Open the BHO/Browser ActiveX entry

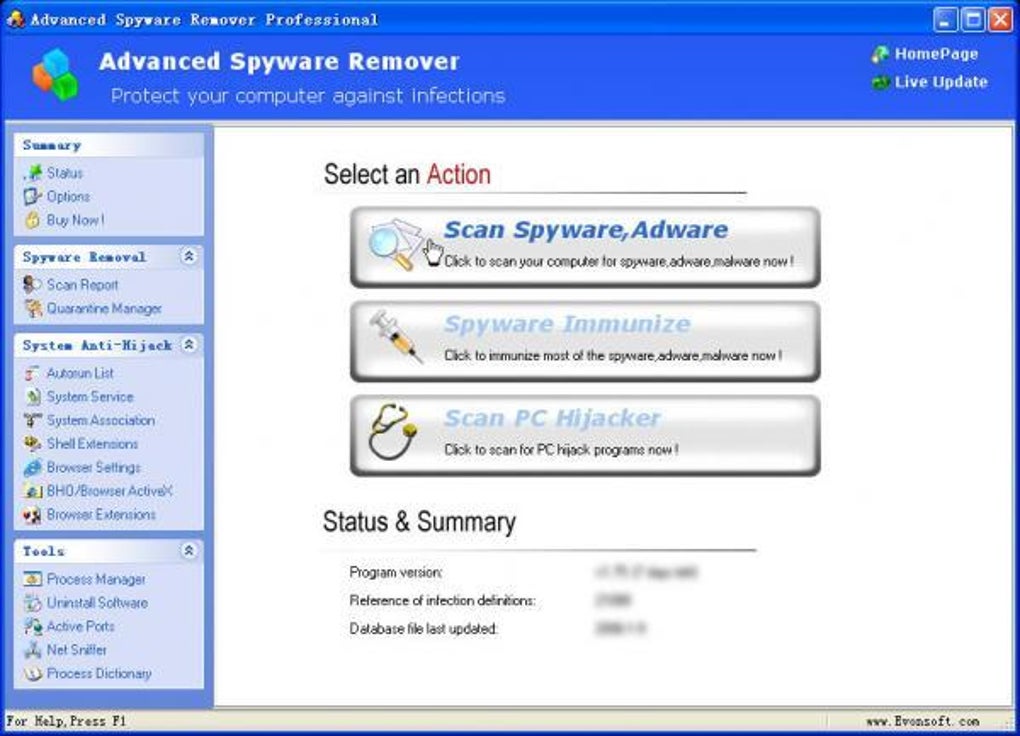click(x=109, y=491)
